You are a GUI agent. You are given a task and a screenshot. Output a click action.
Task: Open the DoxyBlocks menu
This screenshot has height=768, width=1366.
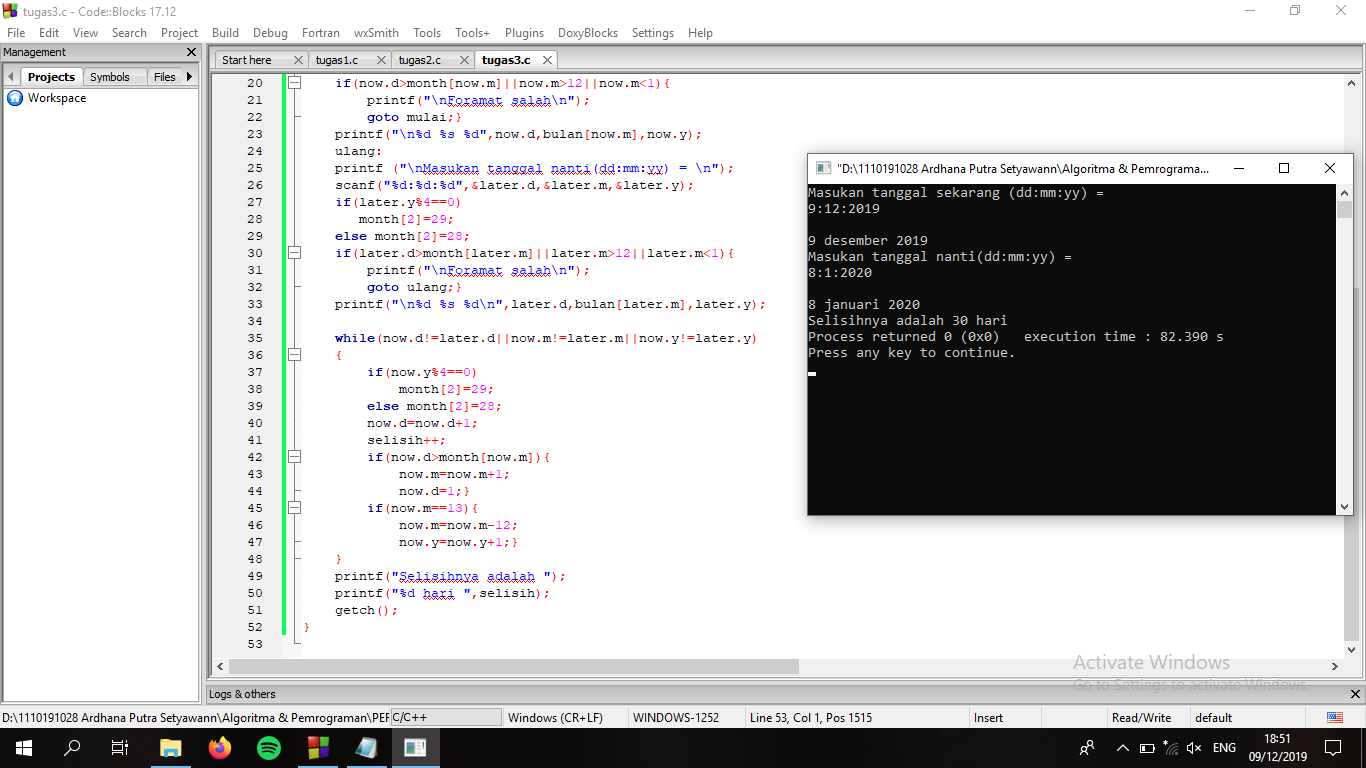[588, 33]
